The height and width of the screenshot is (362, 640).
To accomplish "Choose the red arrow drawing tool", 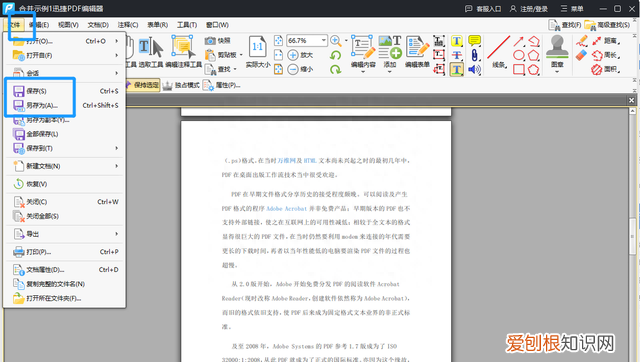I will click(x=519, y=41).
